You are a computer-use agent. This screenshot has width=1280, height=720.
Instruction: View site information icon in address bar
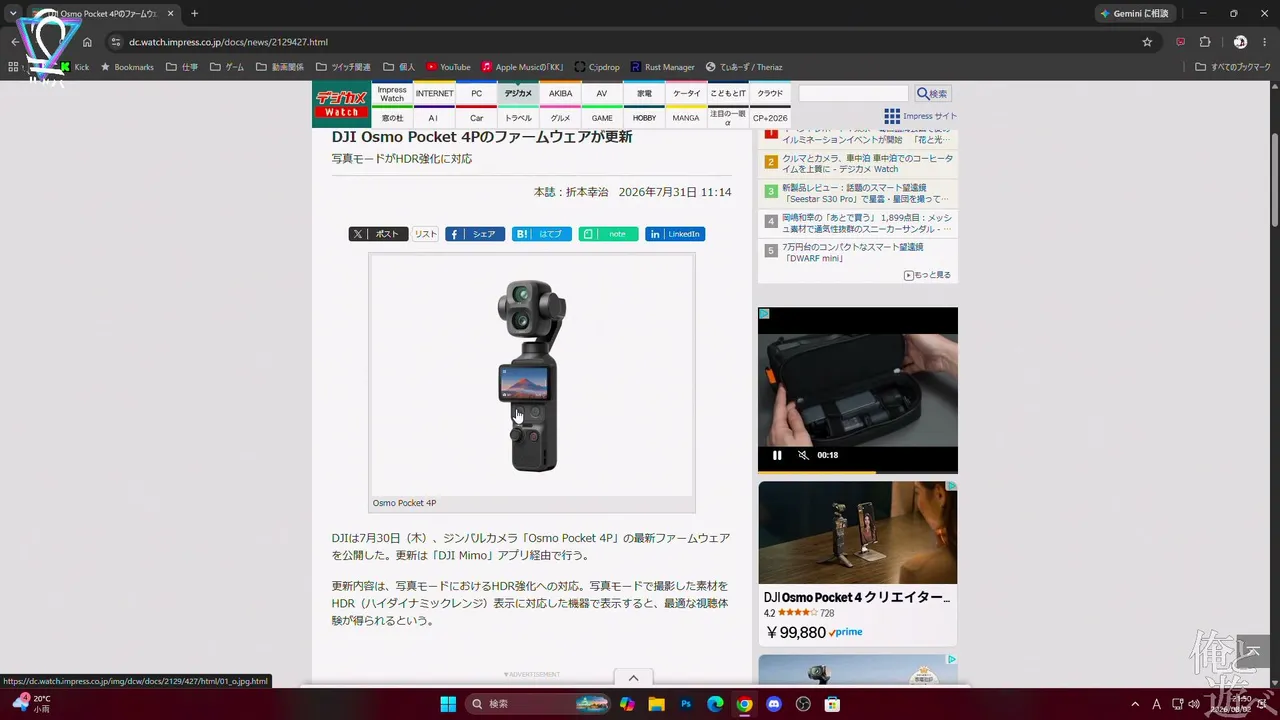coord(115,42)
